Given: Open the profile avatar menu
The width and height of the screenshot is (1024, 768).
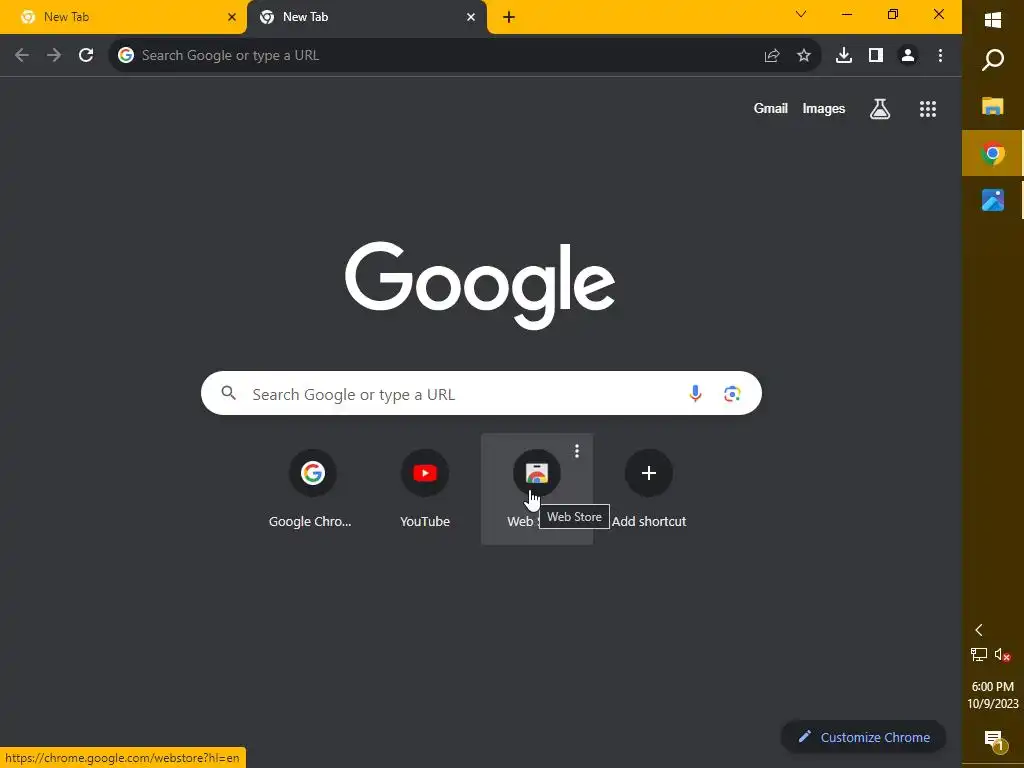Looking at the screenshot, I should [908, 56].
